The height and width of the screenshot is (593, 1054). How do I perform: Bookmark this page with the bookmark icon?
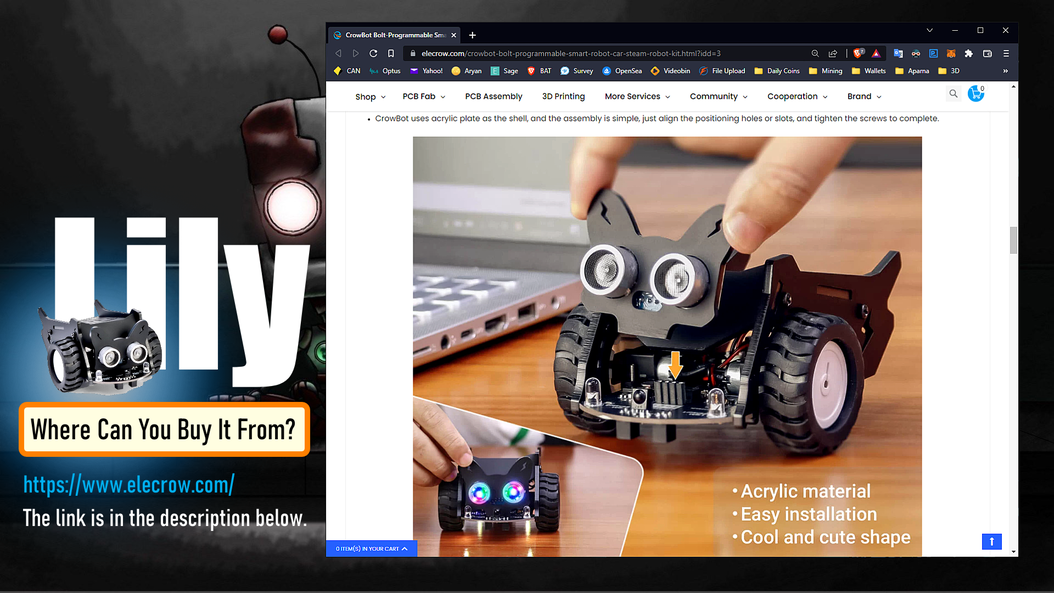(x=391, y=53)
